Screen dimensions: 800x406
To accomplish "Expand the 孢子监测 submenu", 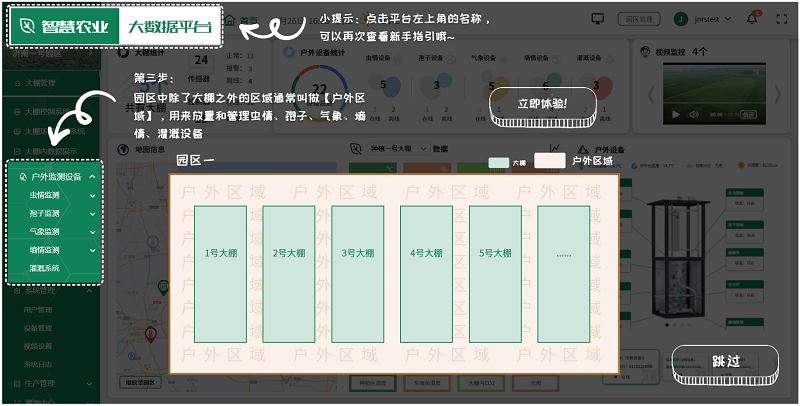I will pyautogui.click(x=92, y=213).
